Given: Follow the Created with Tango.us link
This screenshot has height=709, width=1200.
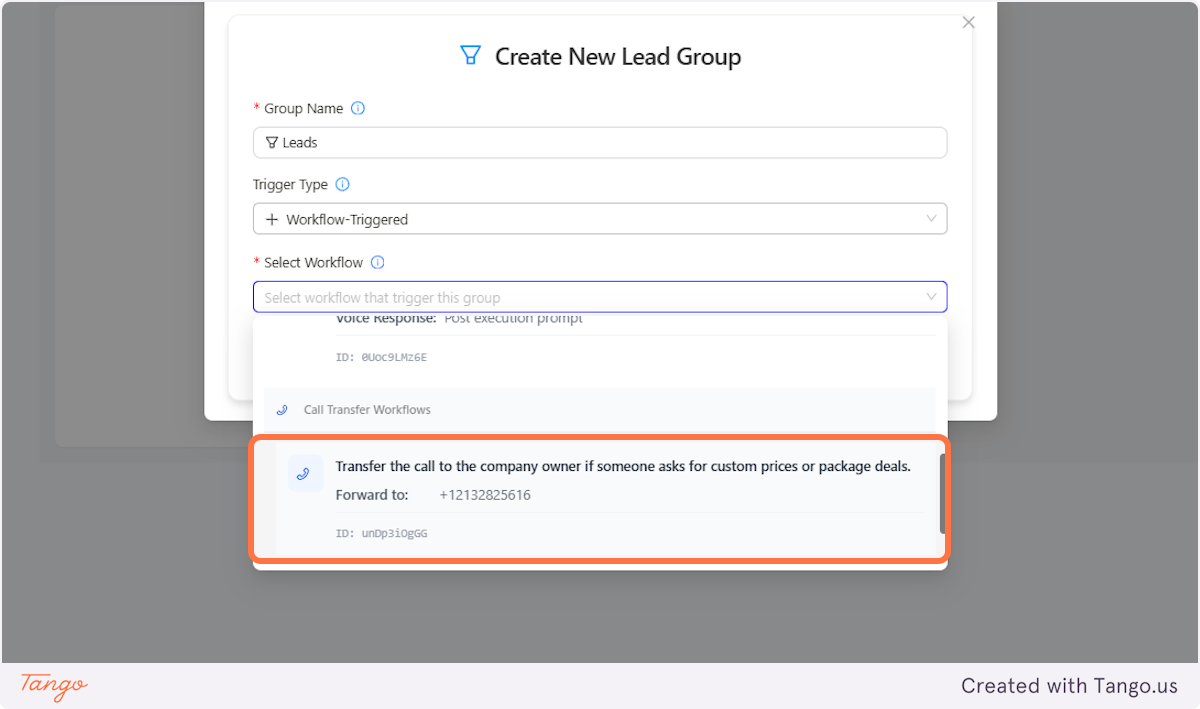Looking at the screenshot, I should (1068, 686).
